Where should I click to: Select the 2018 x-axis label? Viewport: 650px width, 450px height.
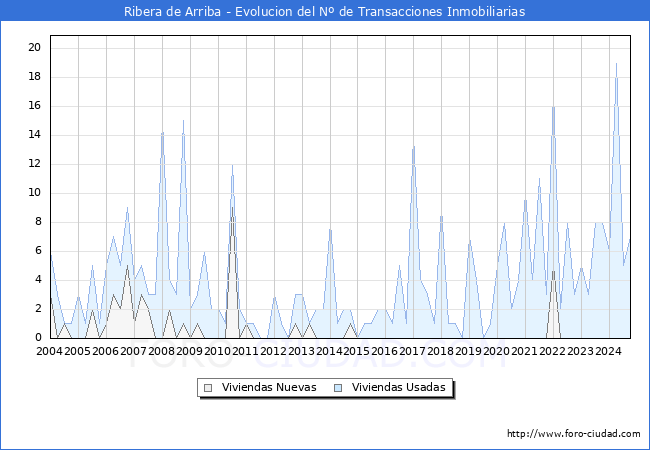click(440, 351)
